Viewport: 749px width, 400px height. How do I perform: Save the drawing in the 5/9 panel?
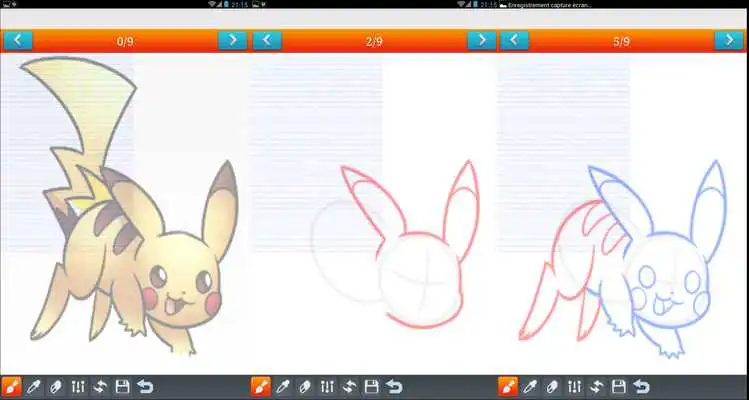[x=619, y=387]
